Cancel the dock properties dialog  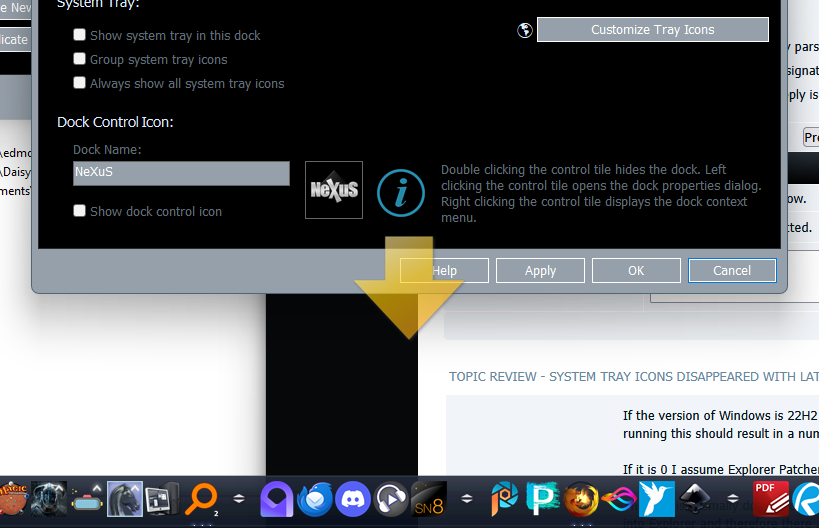(732, 270)
